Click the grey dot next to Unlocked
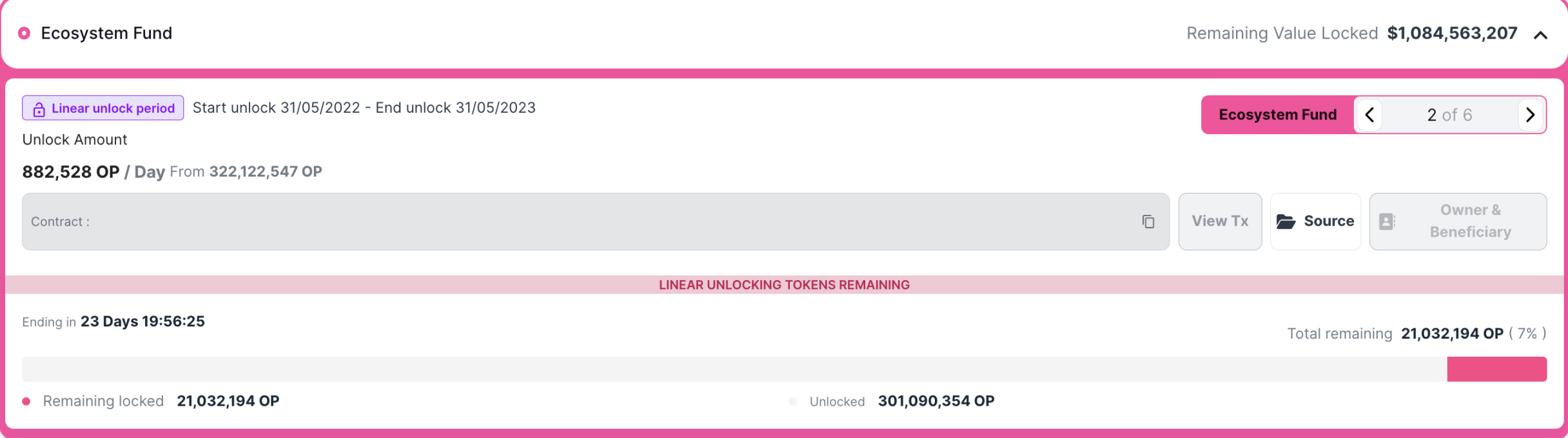Image resolution: width=1568 pixels, height=438 pixels. (793, 401)
